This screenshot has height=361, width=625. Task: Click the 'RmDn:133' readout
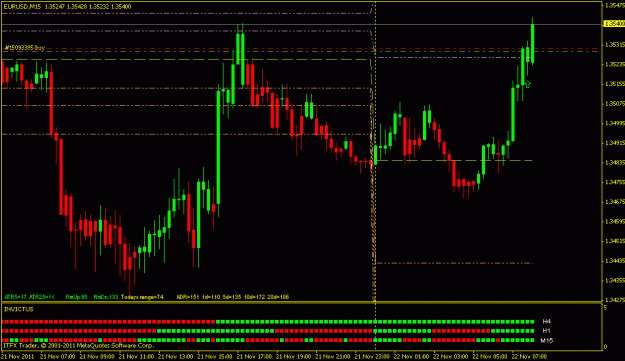click(106, 297)
